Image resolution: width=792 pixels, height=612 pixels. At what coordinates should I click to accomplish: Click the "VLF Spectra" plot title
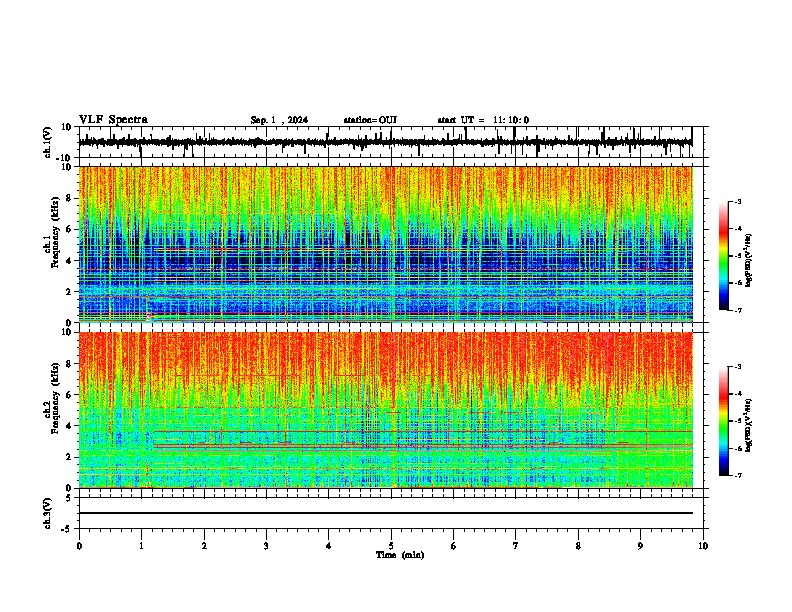pos(113,120)
